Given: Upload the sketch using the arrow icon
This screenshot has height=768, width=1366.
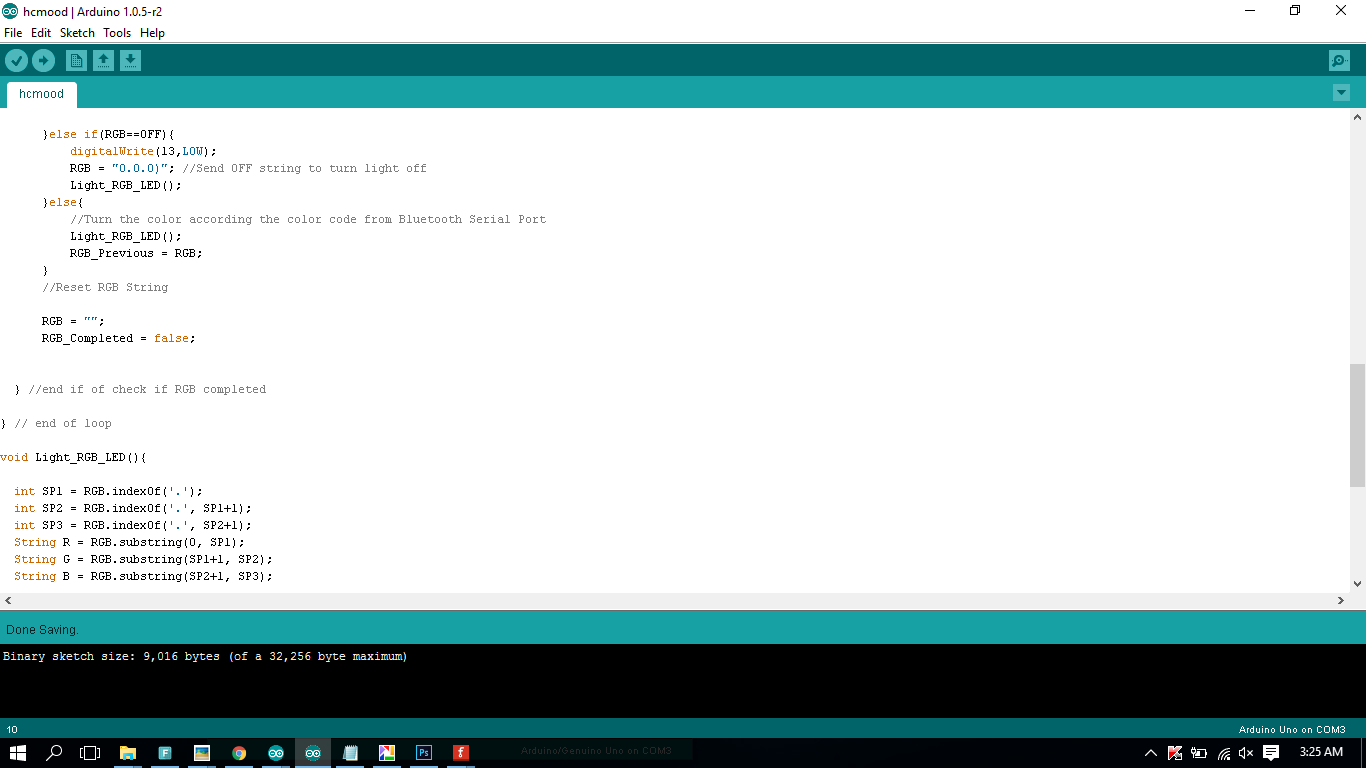Looking at the screenshot, I should coord(43,60).
